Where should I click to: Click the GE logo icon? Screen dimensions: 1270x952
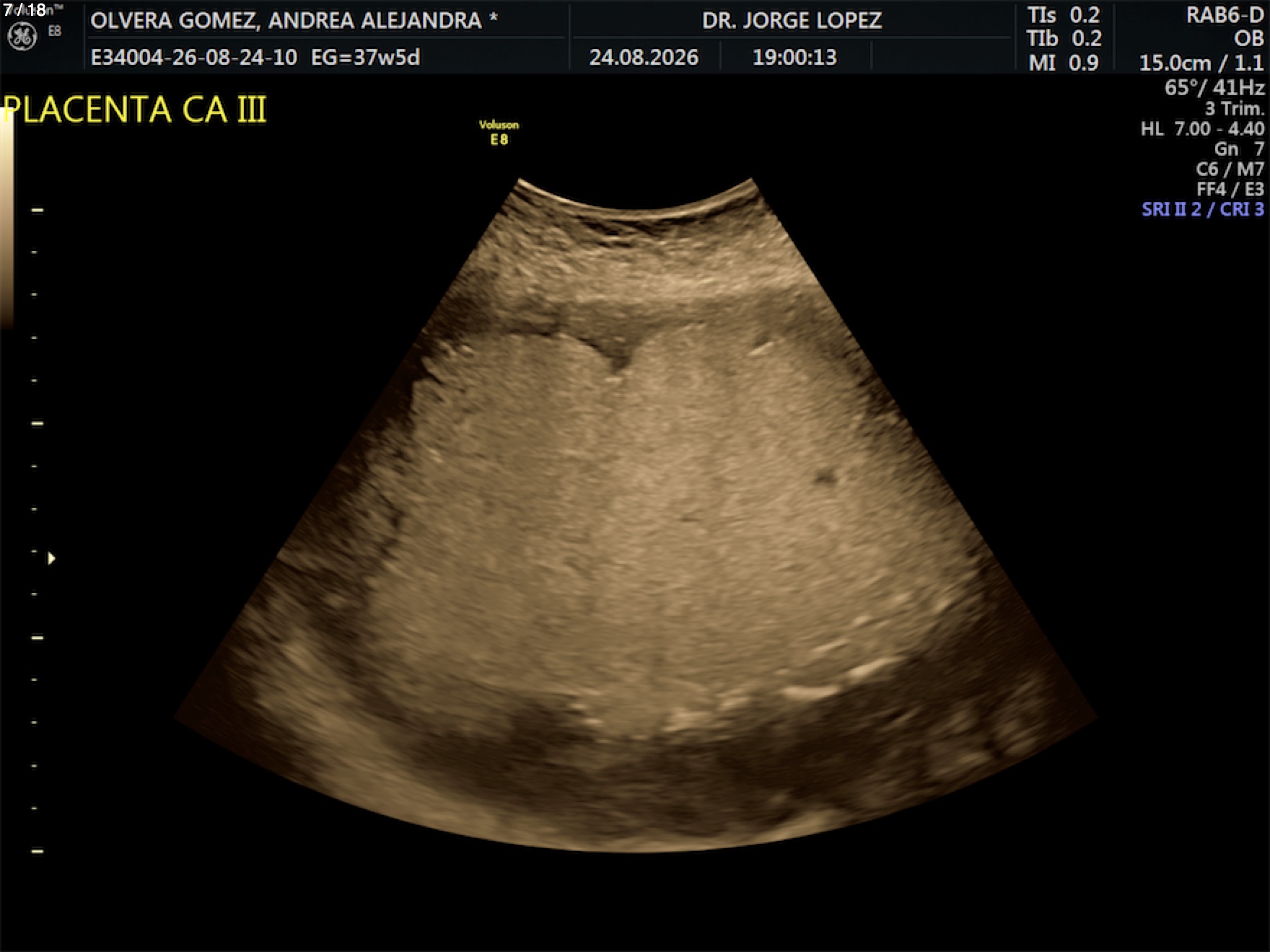point(22,37)
